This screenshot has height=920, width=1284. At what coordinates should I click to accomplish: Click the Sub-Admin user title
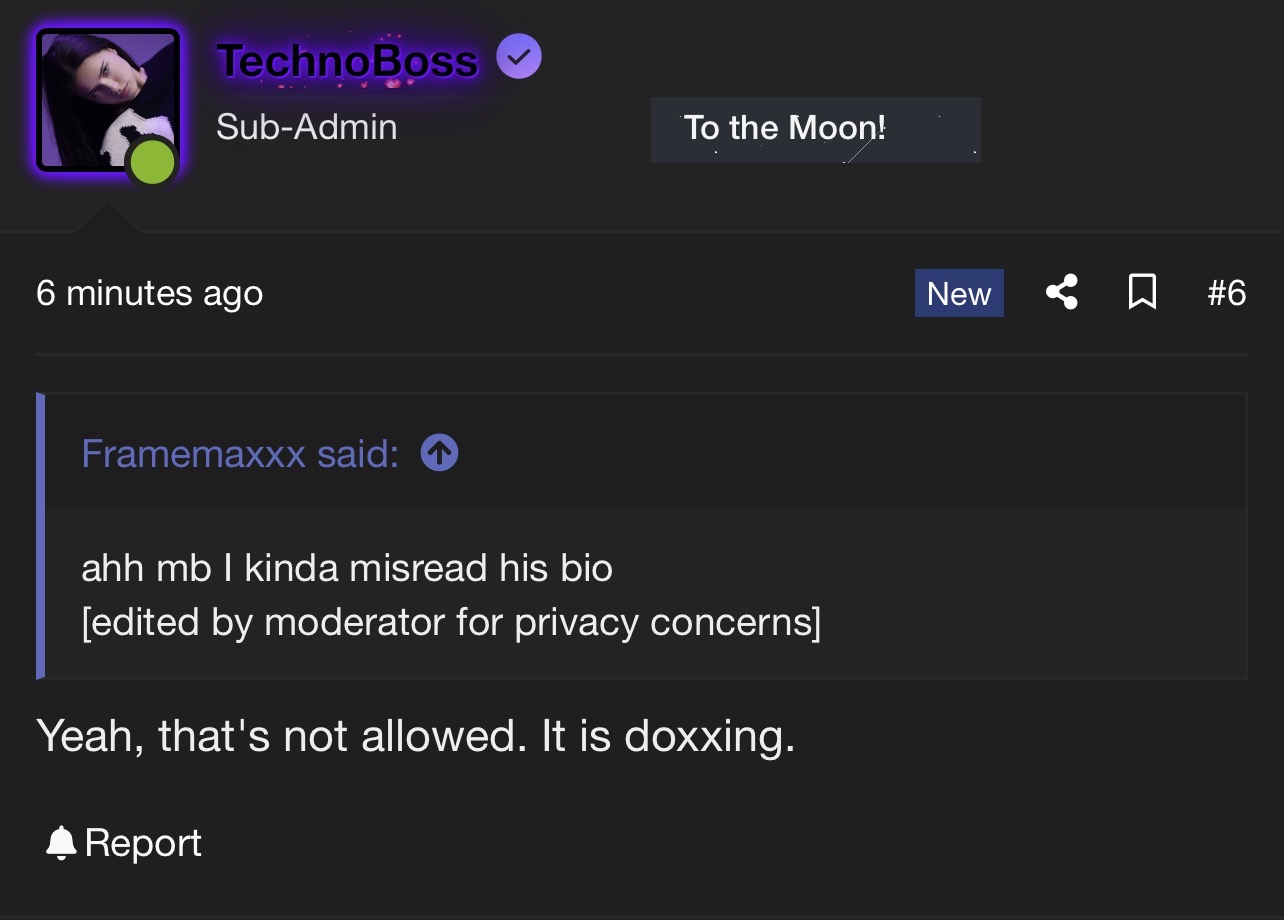[306, 127]
